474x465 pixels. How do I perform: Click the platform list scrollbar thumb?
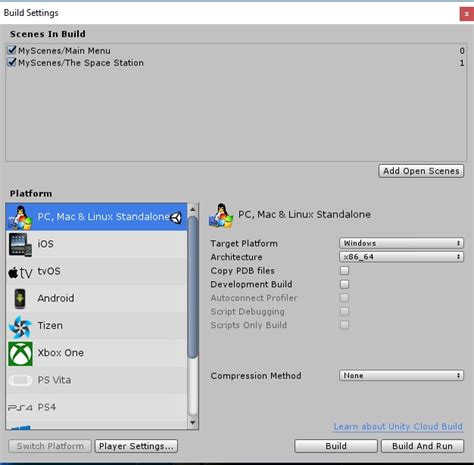pos(193,287)
